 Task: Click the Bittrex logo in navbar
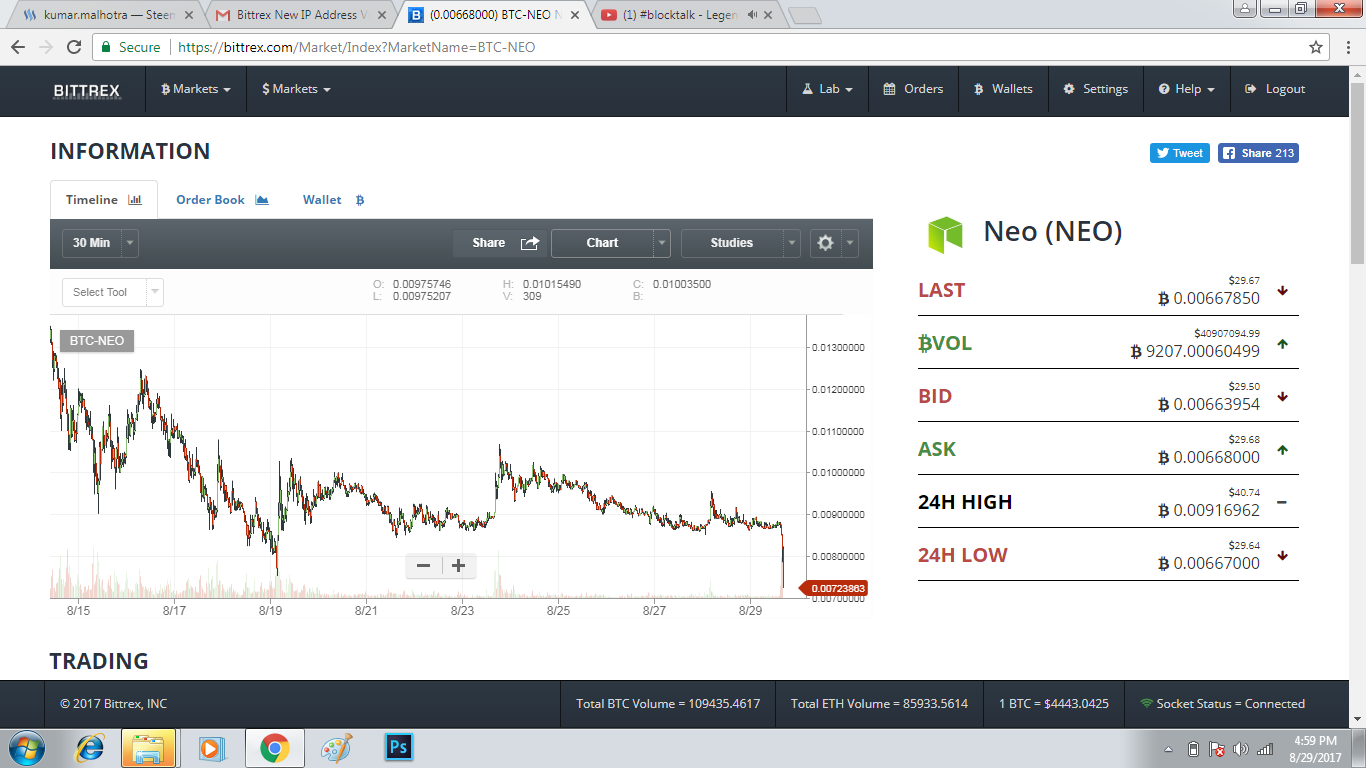tap(87, 90)
